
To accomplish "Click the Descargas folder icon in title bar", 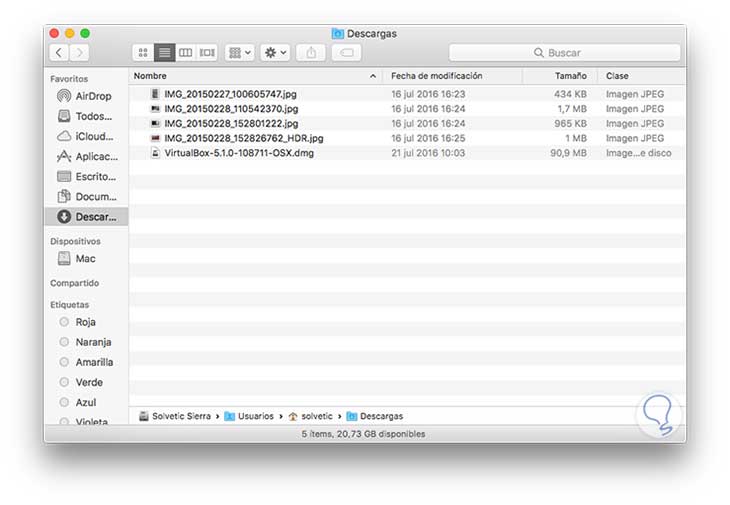I will point(338,34).
